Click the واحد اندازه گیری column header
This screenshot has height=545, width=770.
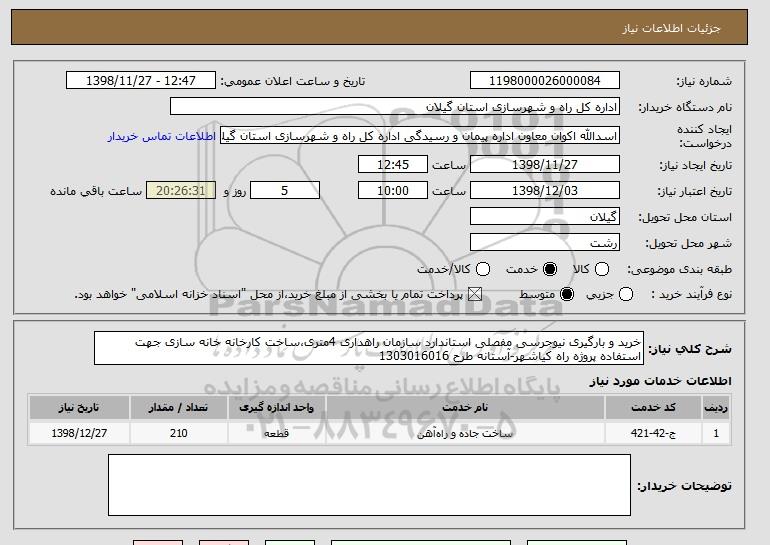click(276, 408)
